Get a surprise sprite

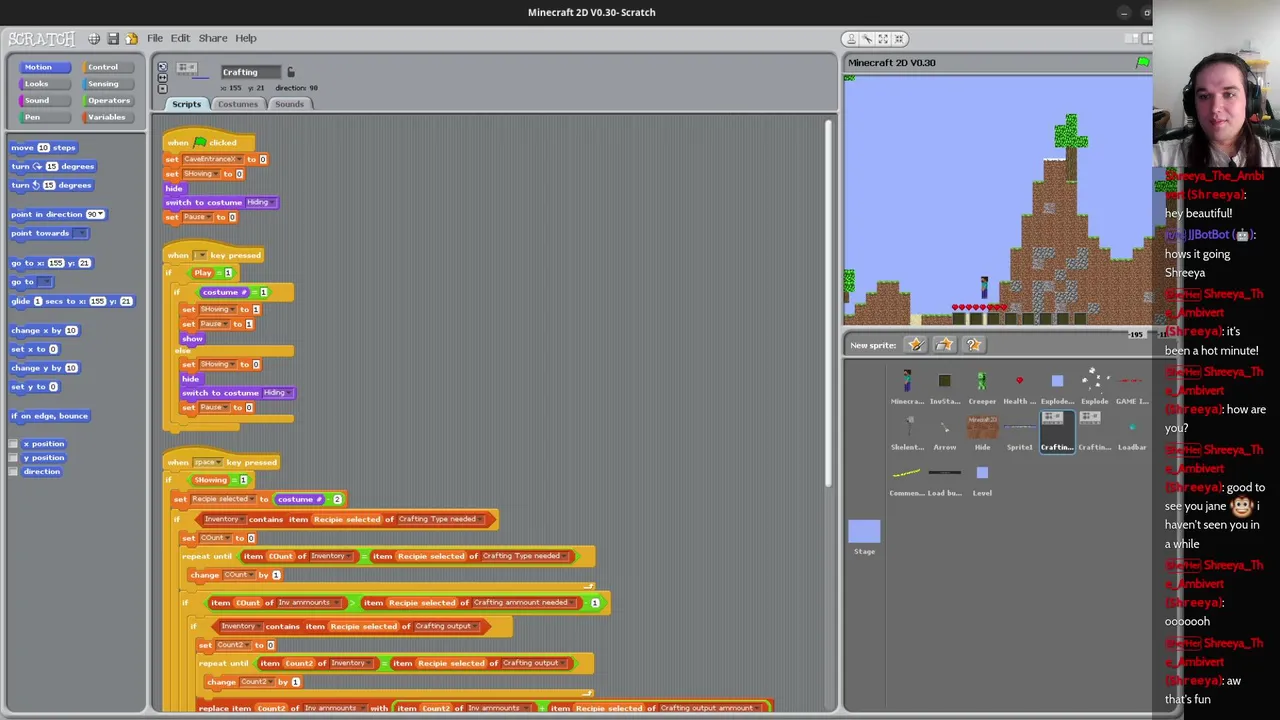(973, 345)
